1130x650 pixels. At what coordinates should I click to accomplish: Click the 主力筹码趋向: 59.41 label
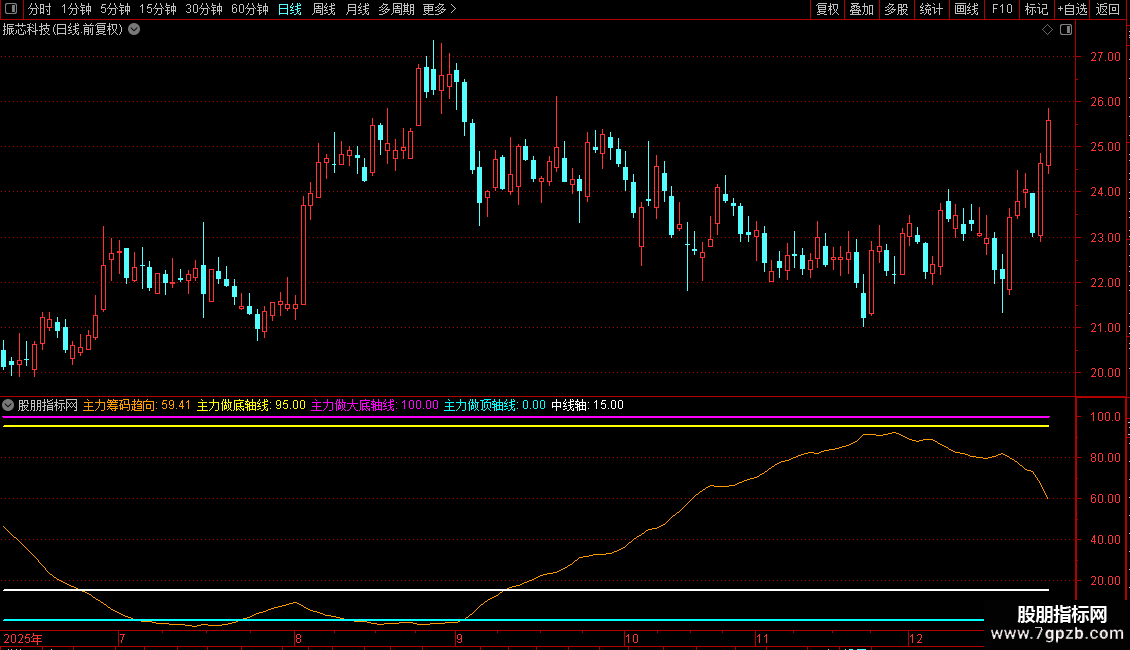coord(137,405)
